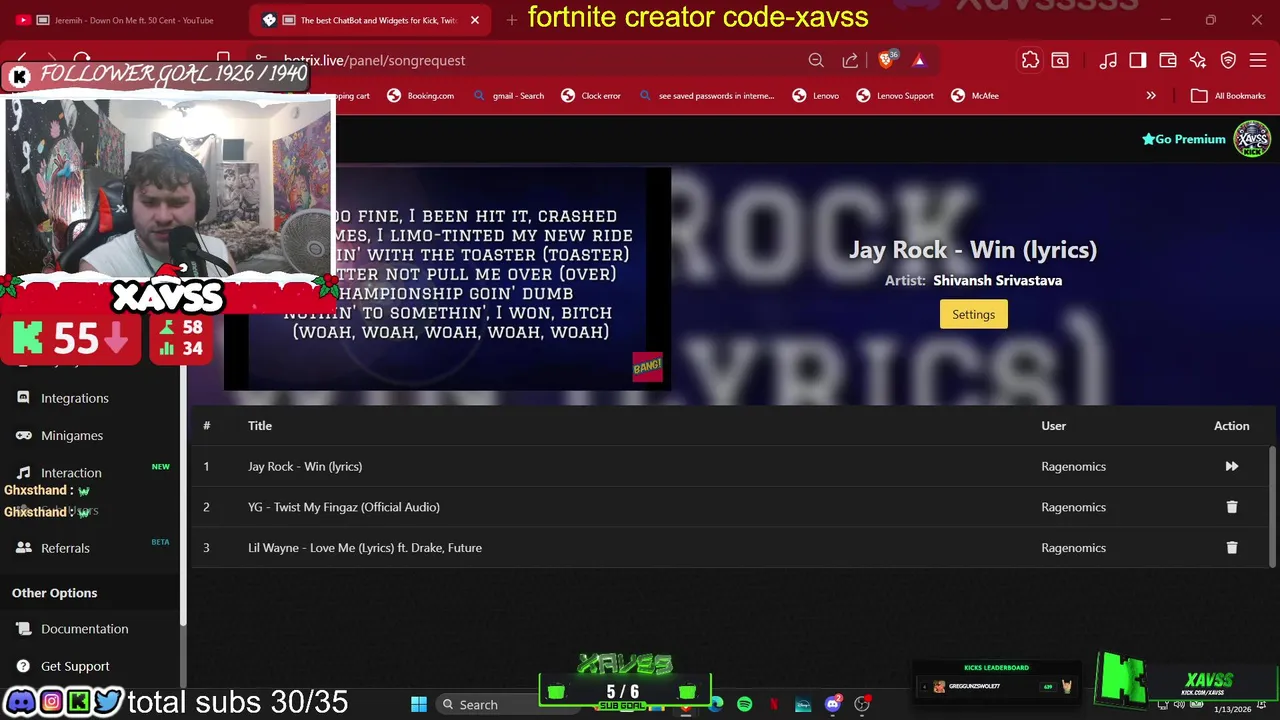Click 'Lil Wayne - Love Me (Lyrics) ft. Drake, Future'

365,548
